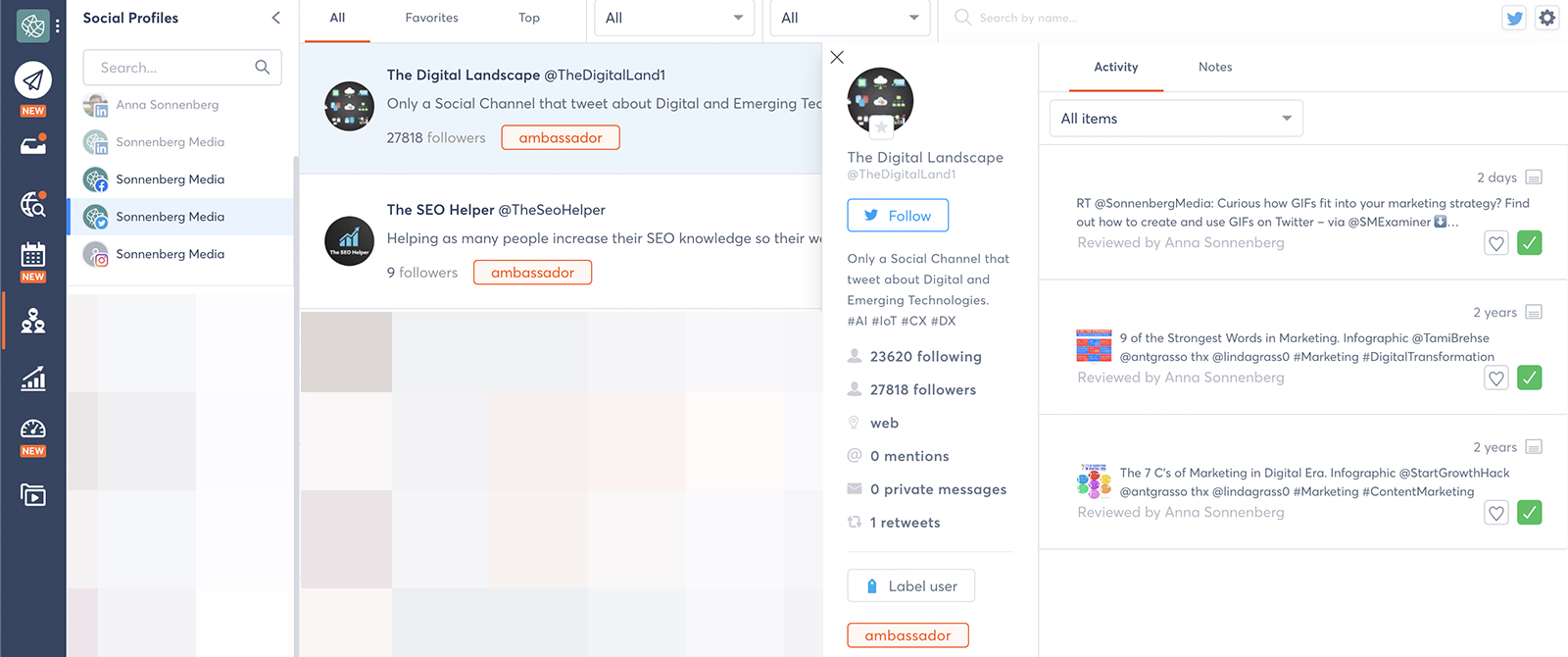The width and height of the screenshot is (1568, 657).
Task: Collapse the Social Profiles panel
Action: [x=275, y=18]
